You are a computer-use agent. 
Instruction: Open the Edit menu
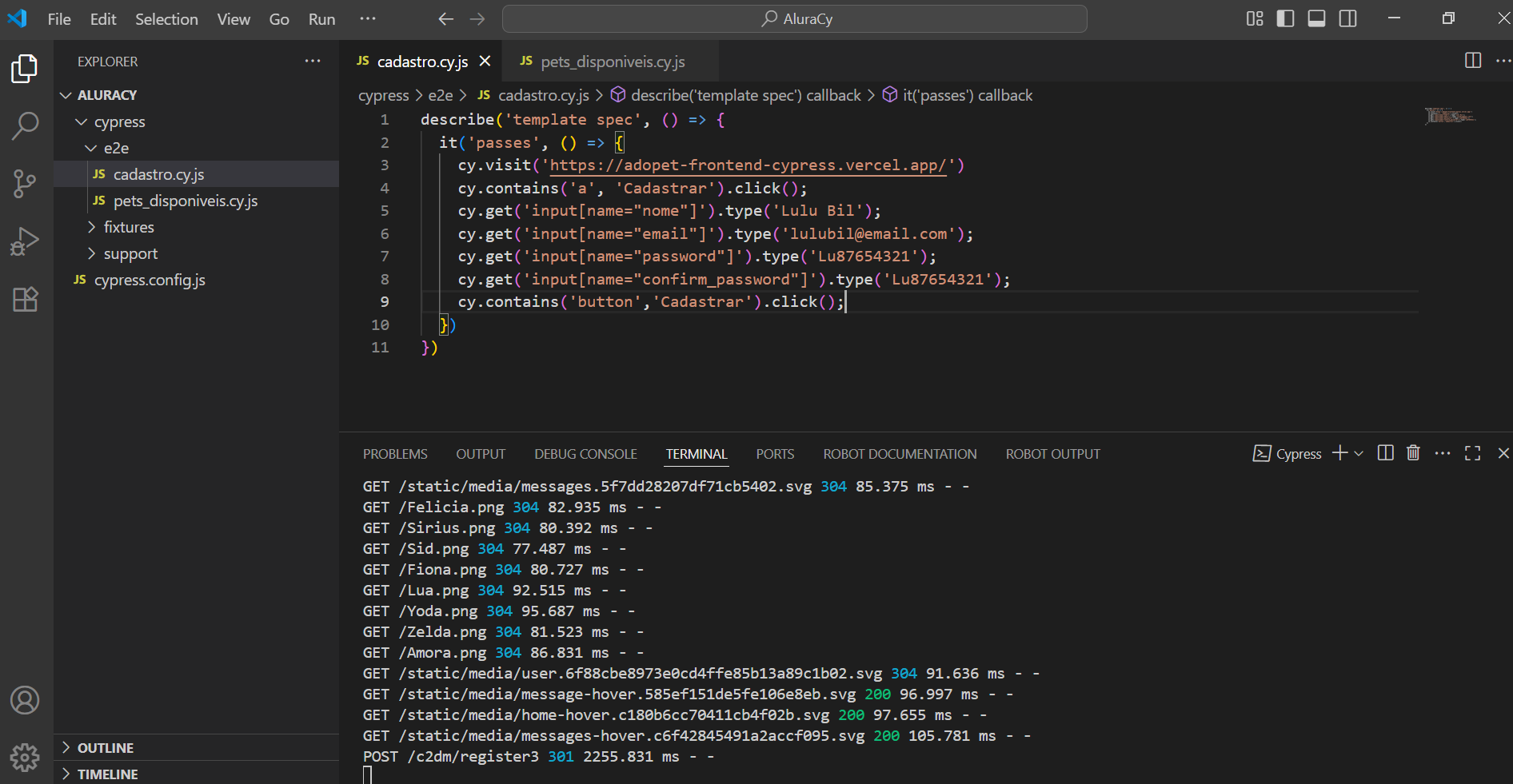point(103,19)
